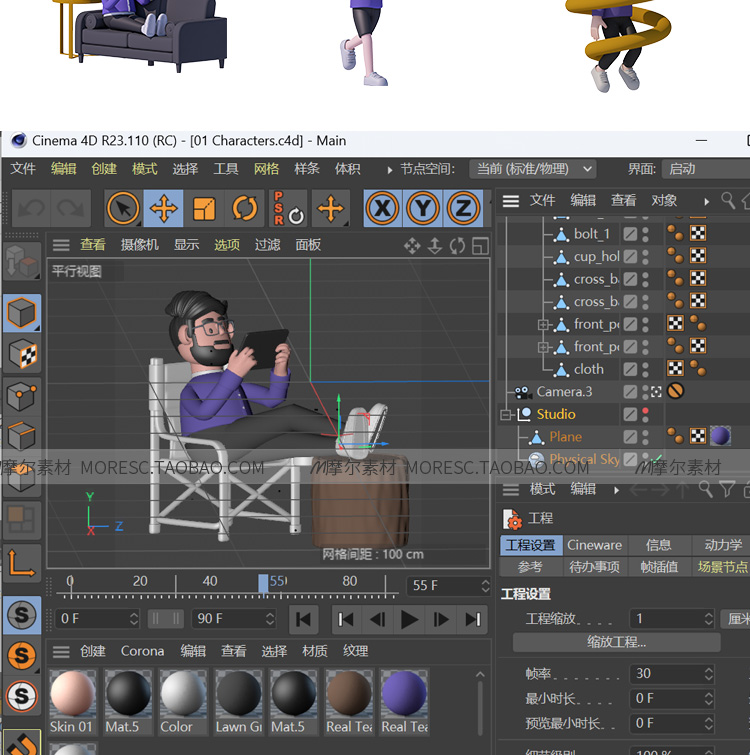Select the Skin 01 material swatch

[x=73, y=701]
